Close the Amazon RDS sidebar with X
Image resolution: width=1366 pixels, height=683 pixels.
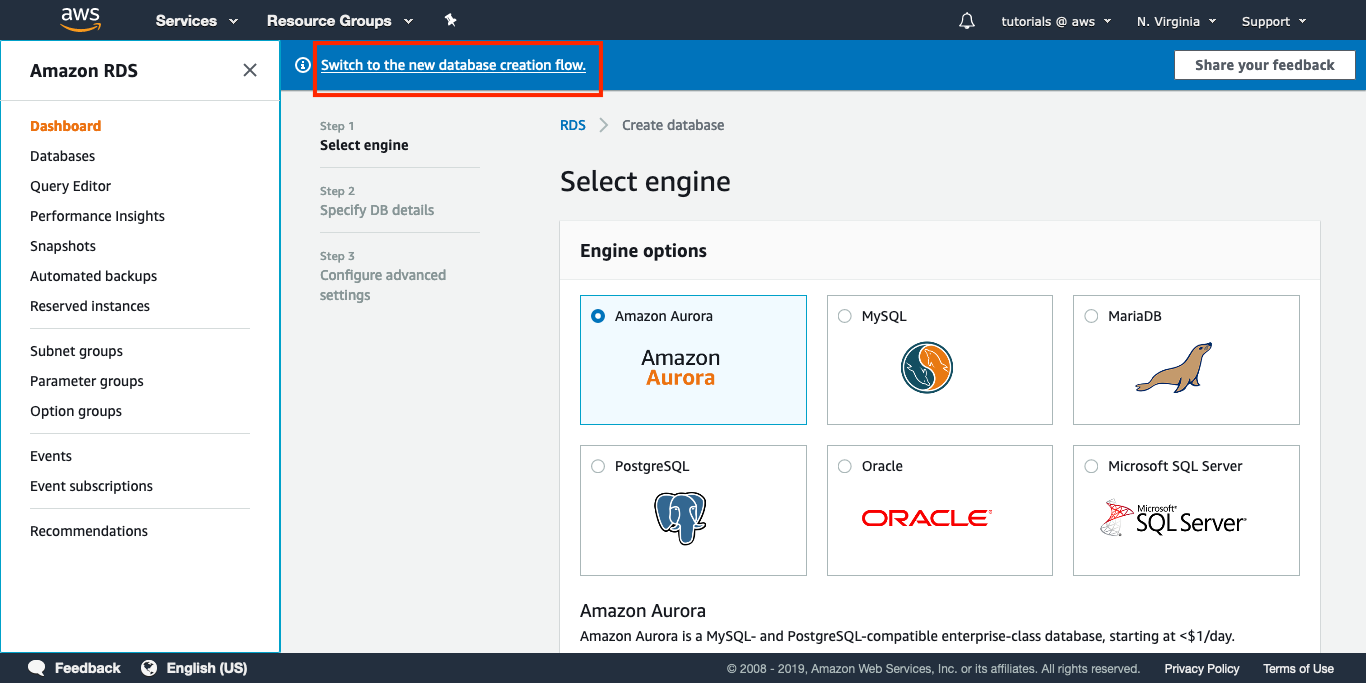pyautogui.click(x=250, y=70)
